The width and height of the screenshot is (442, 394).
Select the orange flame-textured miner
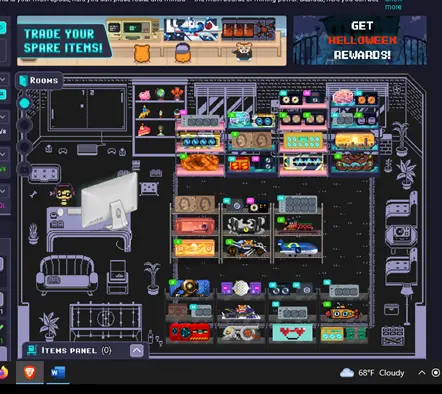tap(200, 162)
